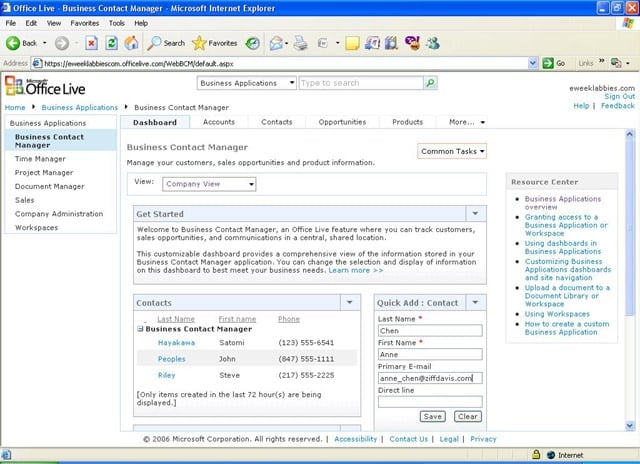640x464 pixels.
Task: Click the green Go arrow button
Action: 548,63
